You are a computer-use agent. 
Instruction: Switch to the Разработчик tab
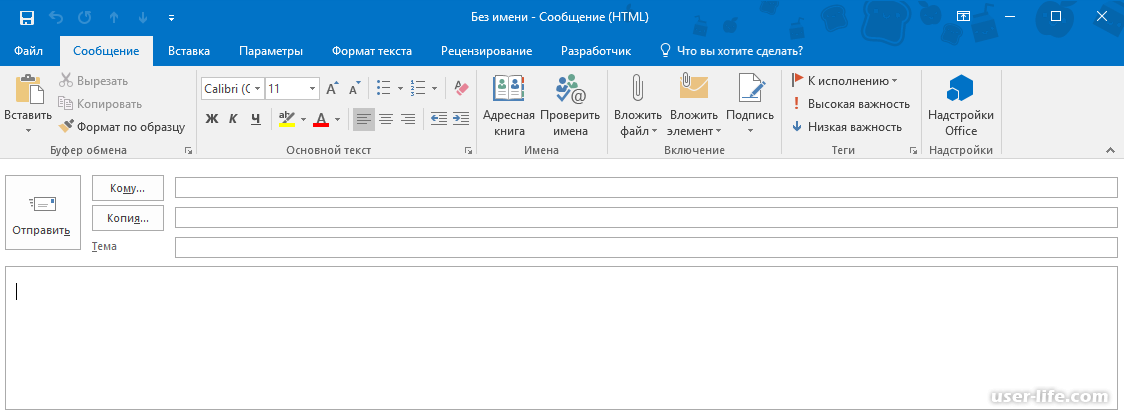tap(596, 51)
